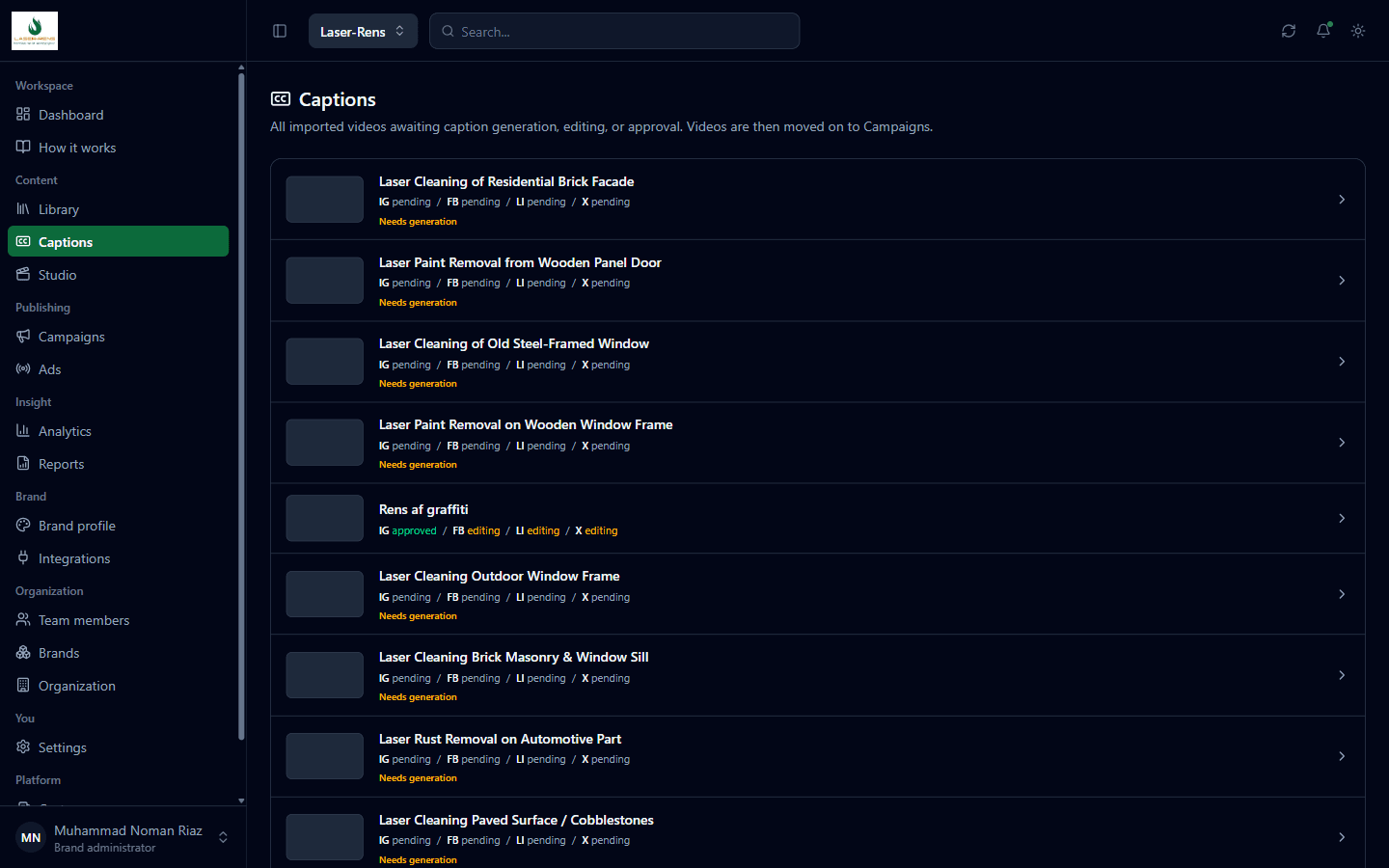This screenshot has height=868, width=1389.
Task: Expand Laser Paint Removal from Wooden Panel Door chevron
Action: (x=1342, y=281)
